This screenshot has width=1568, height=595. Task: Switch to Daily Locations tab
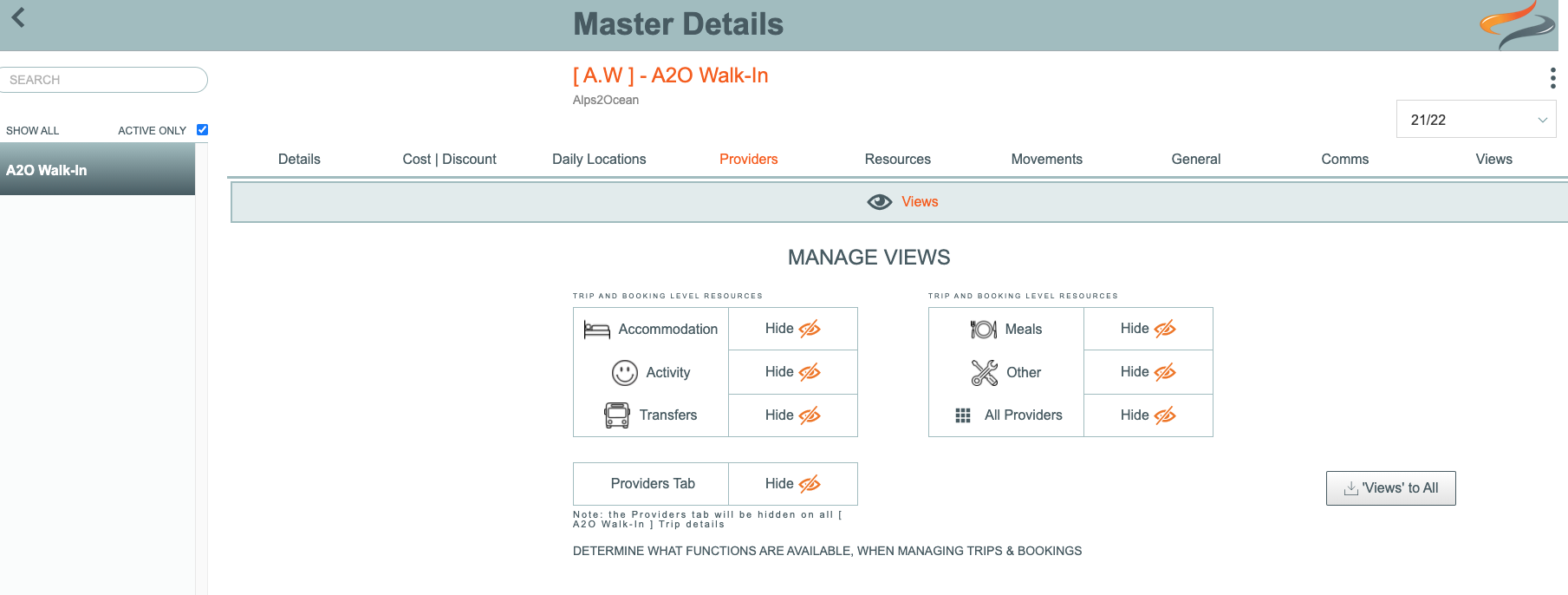point(599,160)
